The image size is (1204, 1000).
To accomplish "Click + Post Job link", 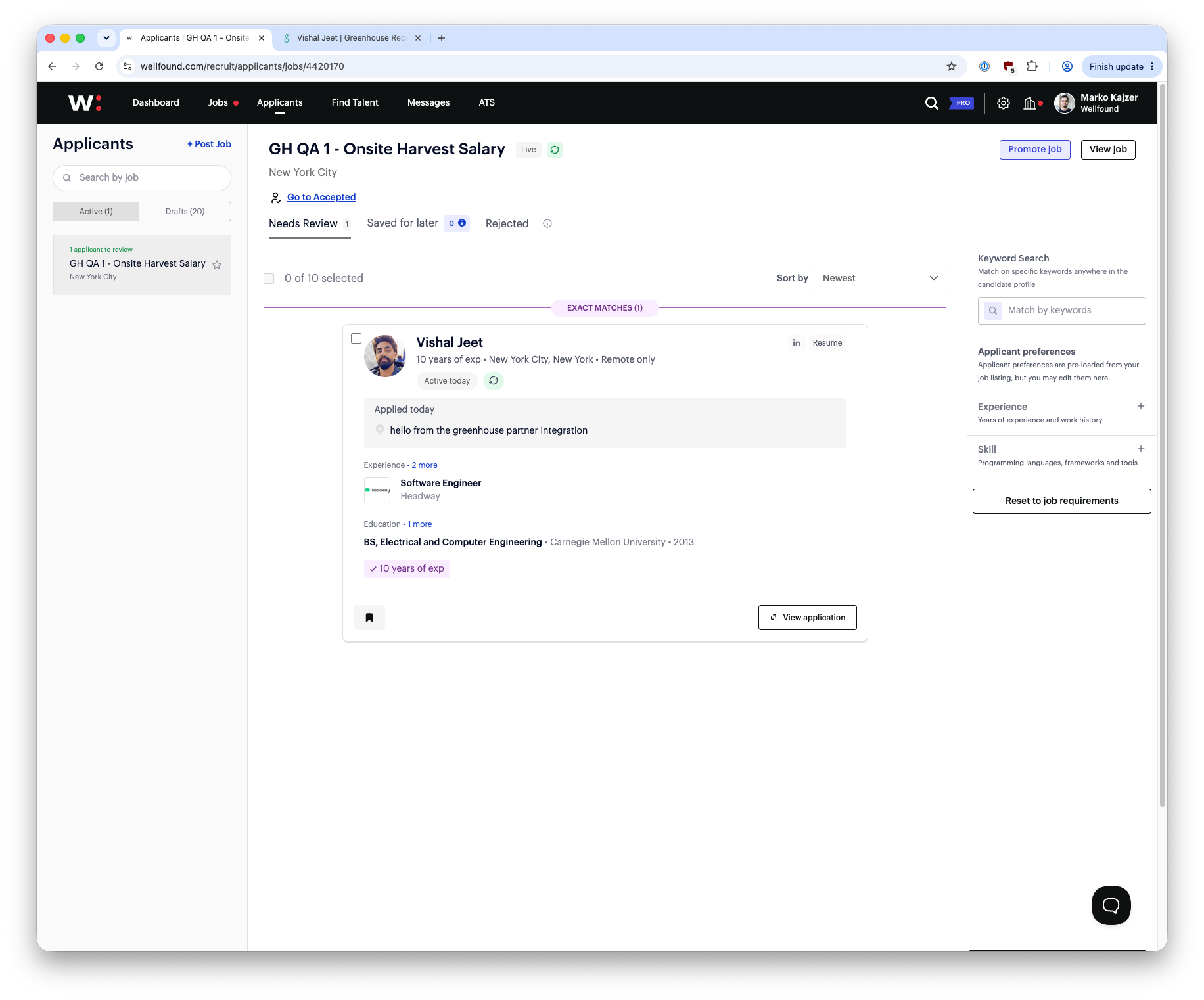I will coord(209,144).
